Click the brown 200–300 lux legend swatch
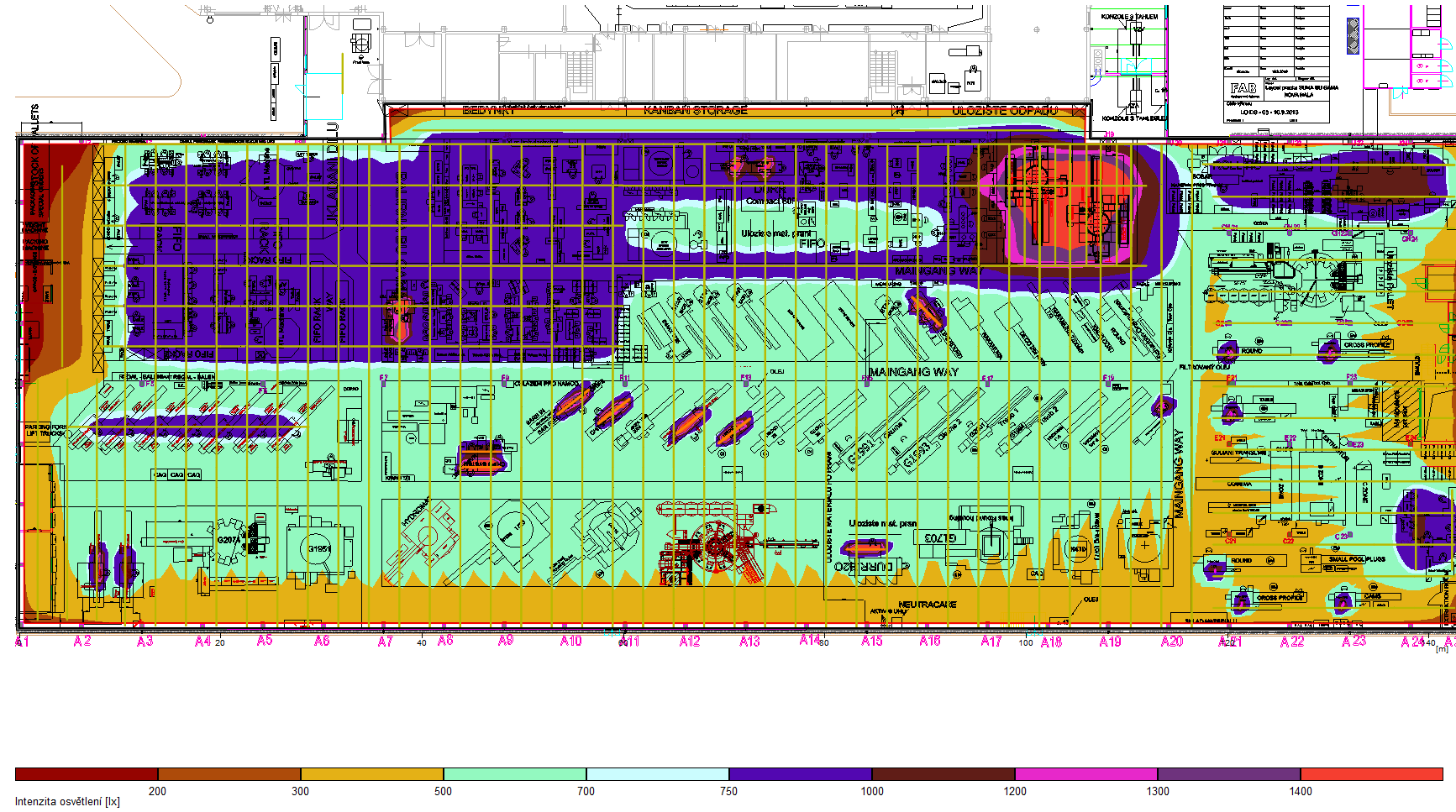 [x=229, y=774]
